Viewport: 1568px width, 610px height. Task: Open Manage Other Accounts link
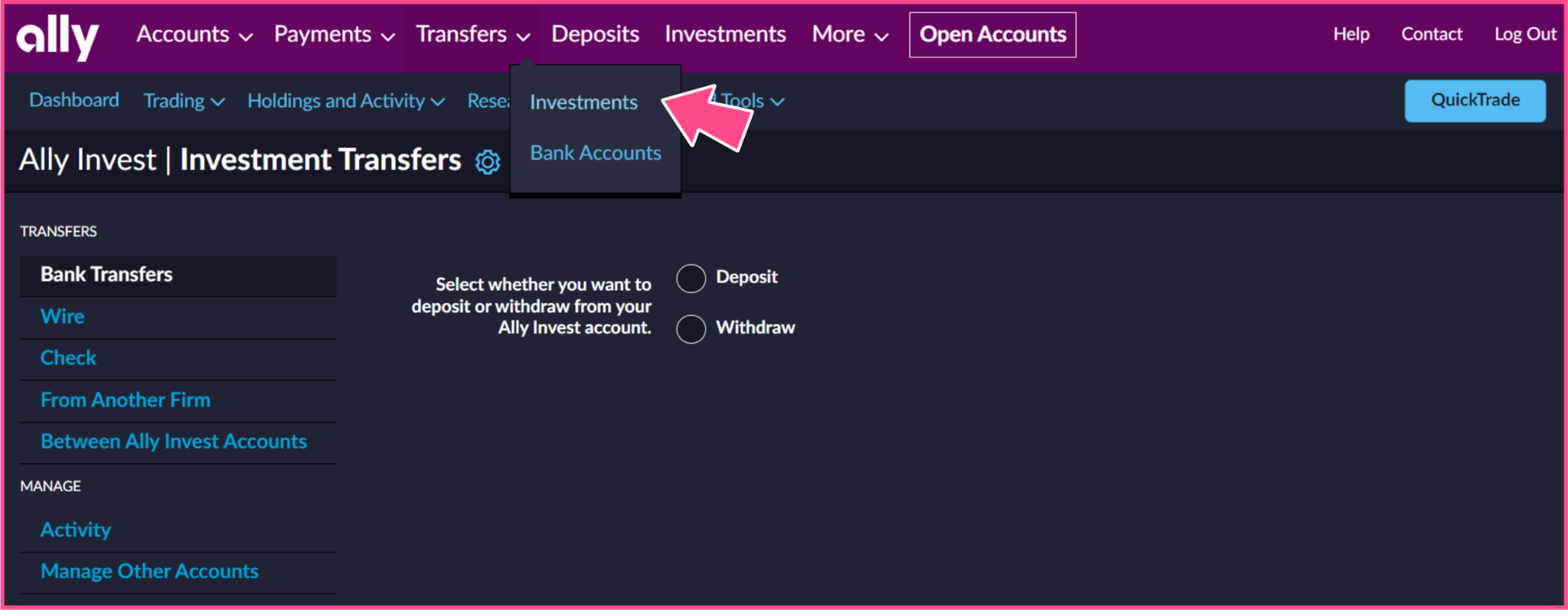(x=149, y=572)
